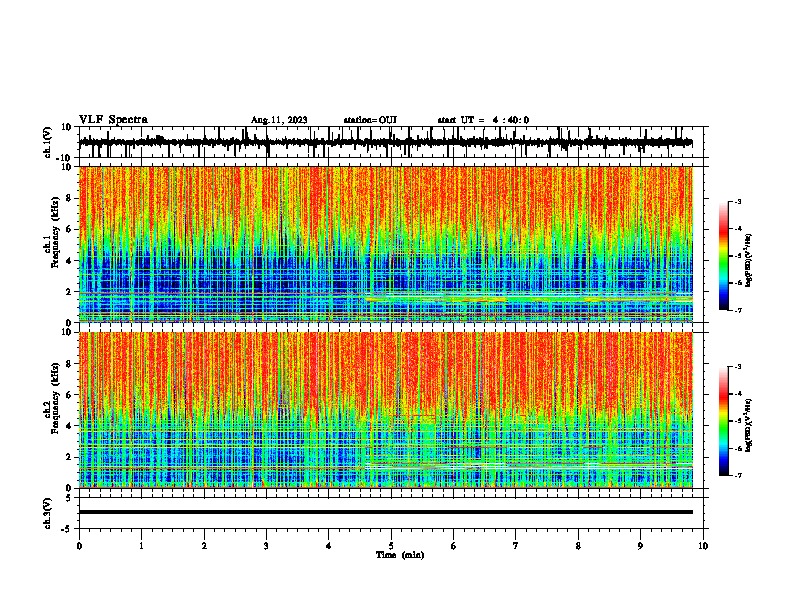Screen dimensions: 792x612
Task: Select the "start UT = 4:40:0" text
Action: point(483,120)
